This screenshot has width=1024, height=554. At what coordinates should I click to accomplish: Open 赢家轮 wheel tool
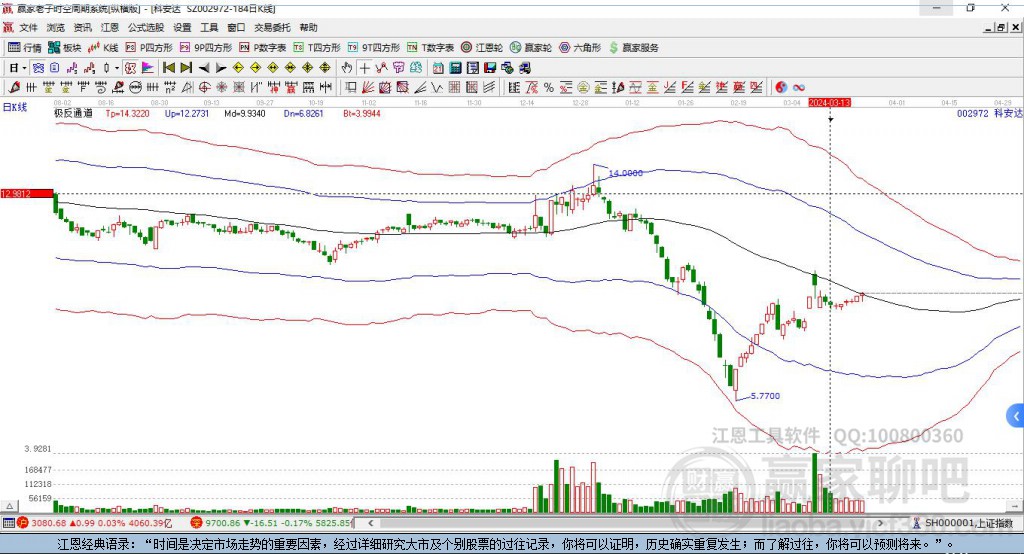(531, 48)
